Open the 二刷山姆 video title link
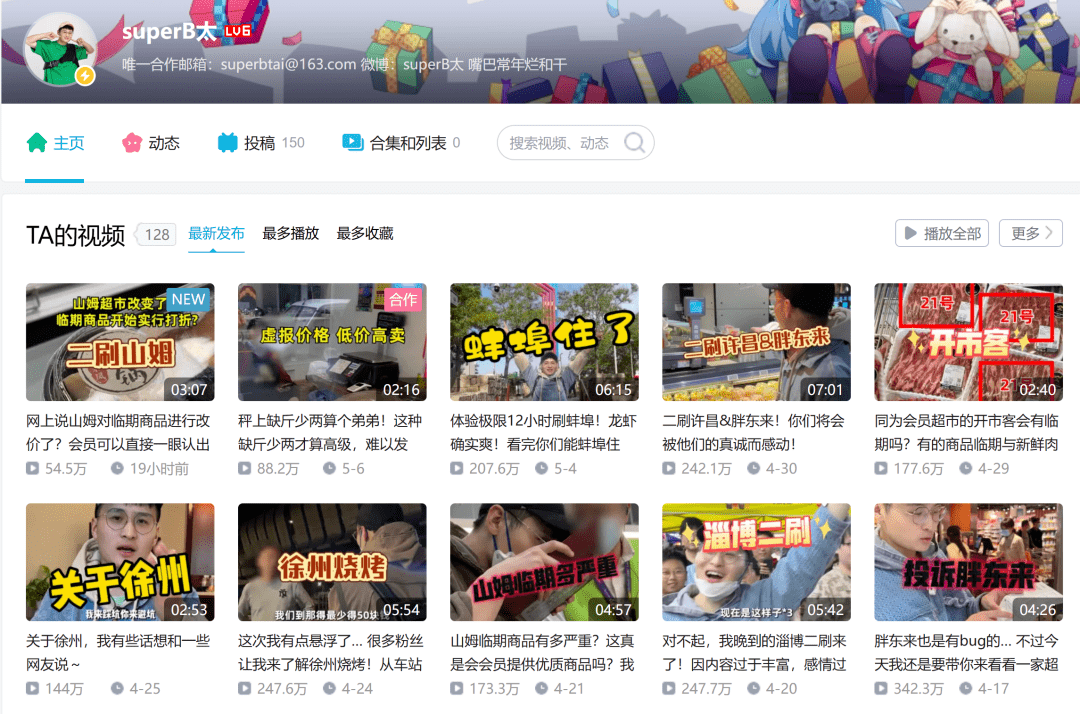Screen dimensions: 1080x714 tap(118, 431)
